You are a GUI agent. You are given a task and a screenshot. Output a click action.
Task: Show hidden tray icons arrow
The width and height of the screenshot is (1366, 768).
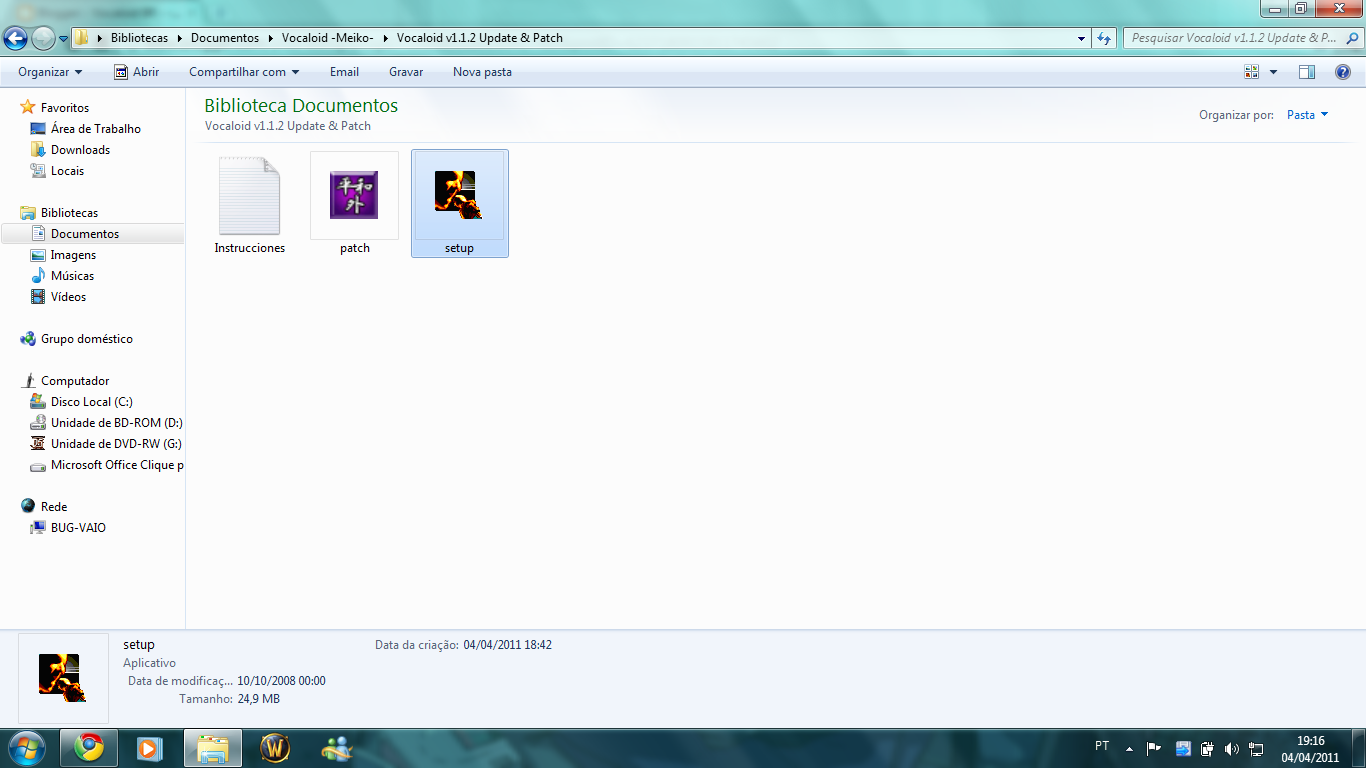[x=1130, y=748]
